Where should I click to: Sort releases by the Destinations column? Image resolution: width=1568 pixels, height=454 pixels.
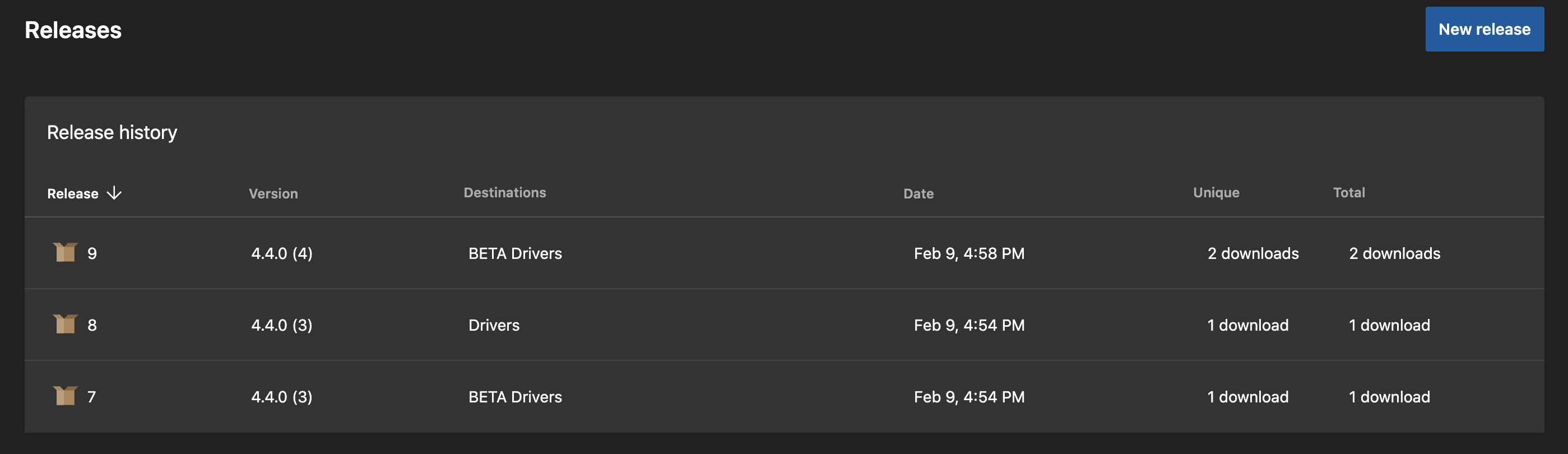(x=505, y=192)
